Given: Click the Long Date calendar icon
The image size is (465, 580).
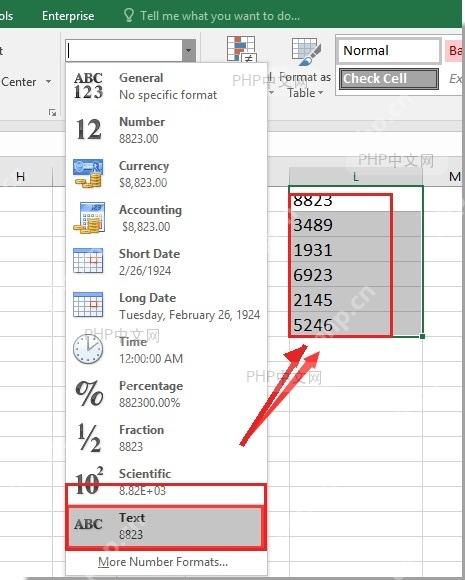Looking at the screenshot, I should coord(88,305).
